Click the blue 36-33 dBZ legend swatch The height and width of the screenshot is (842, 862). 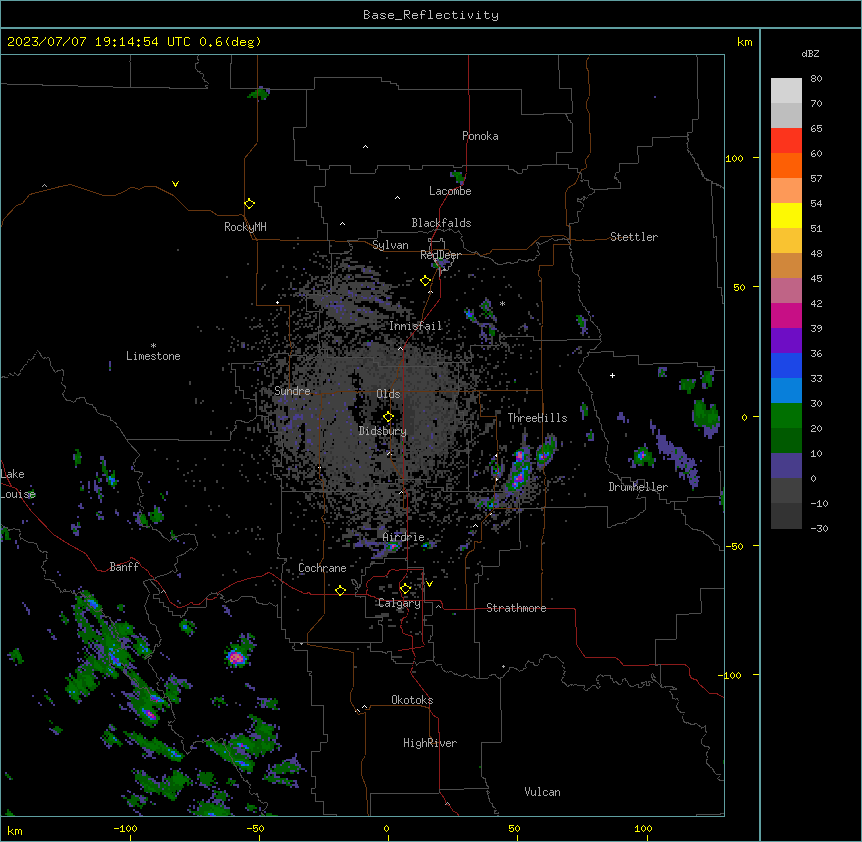pos(786,365)
